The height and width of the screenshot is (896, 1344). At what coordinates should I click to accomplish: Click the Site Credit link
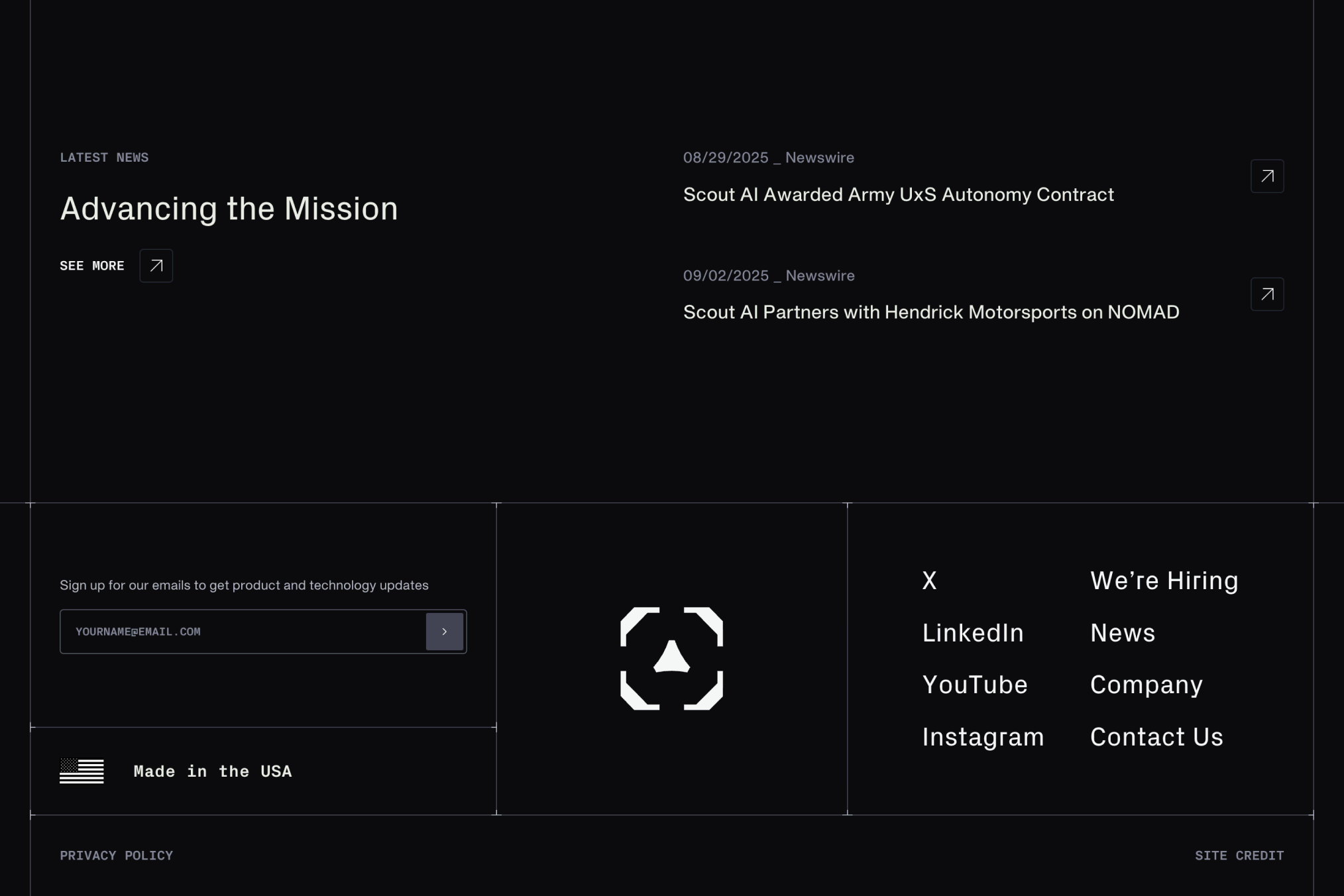(1239, 856)
